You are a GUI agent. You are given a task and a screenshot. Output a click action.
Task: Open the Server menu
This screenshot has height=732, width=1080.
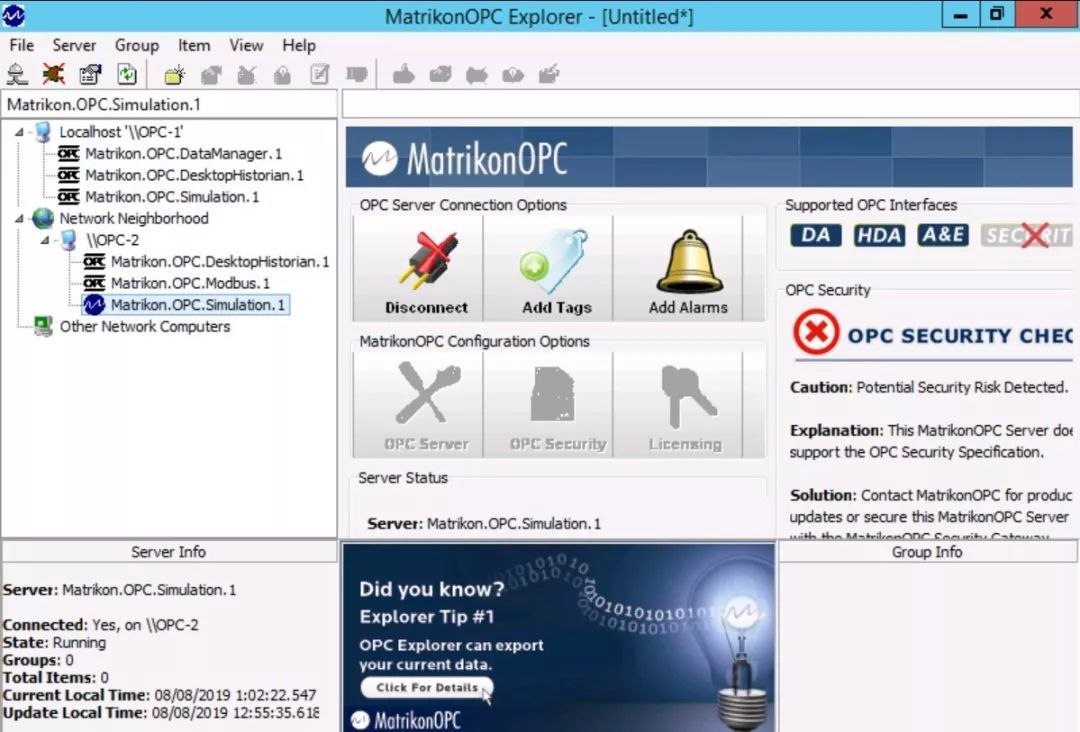74,45
